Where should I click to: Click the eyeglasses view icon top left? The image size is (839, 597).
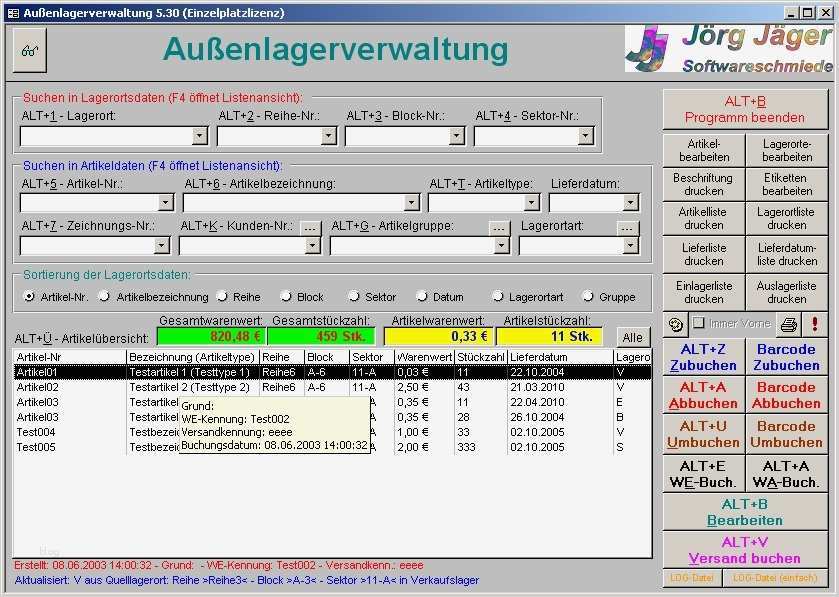pos(27,49)
